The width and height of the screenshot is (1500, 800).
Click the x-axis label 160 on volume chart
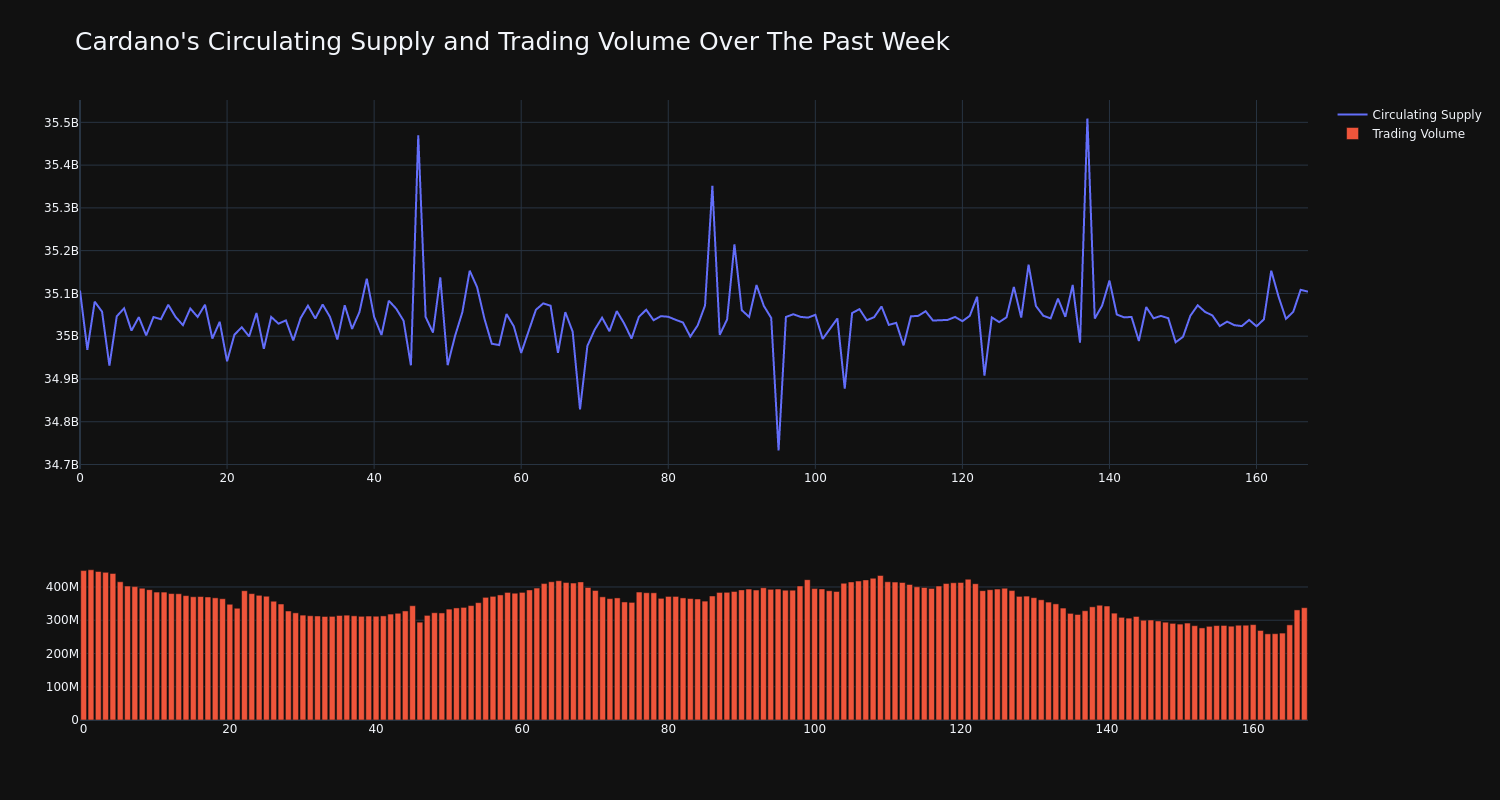click(1253, 729)
